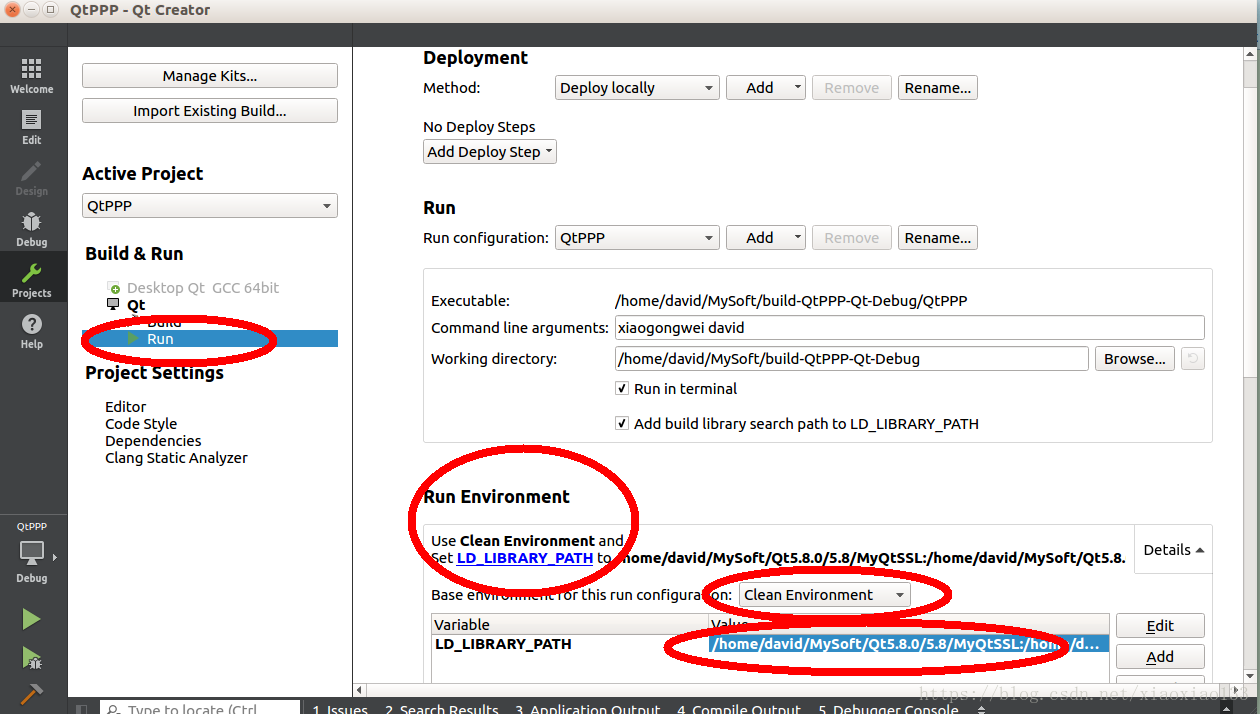Click the Variable column header
This screenshot has height=714, width=1260.
(x=570, y=625)
